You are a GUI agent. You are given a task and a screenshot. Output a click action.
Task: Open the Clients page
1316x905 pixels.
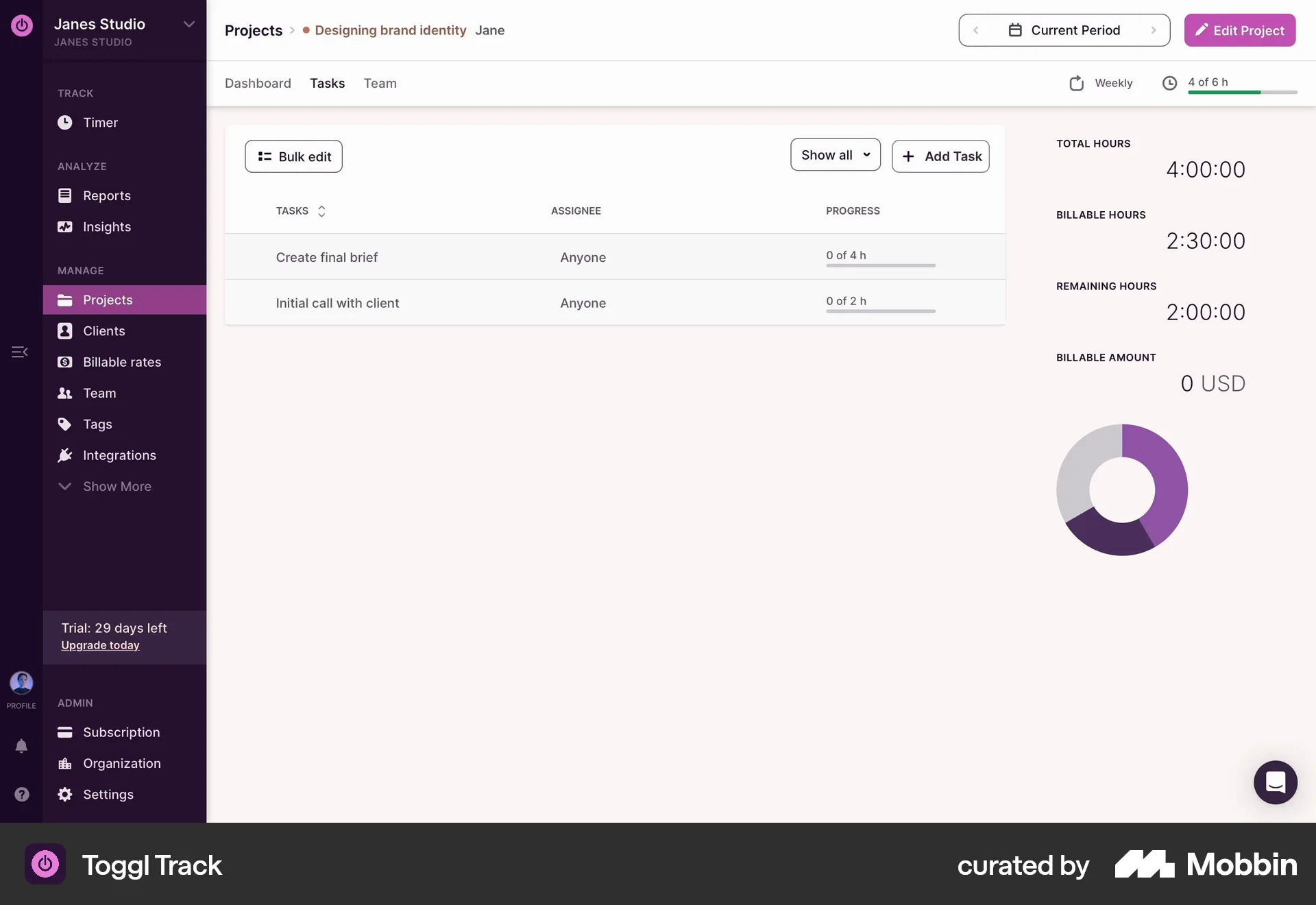click(x=104, y=330)
